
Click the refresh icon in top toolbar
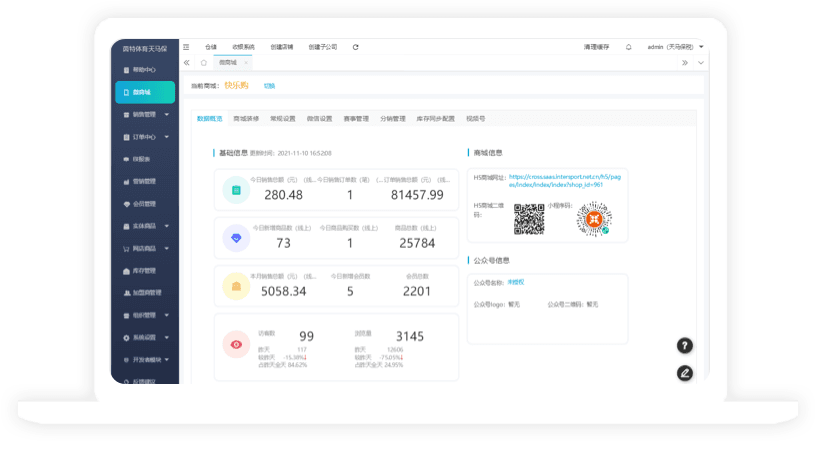coord(356,47)
